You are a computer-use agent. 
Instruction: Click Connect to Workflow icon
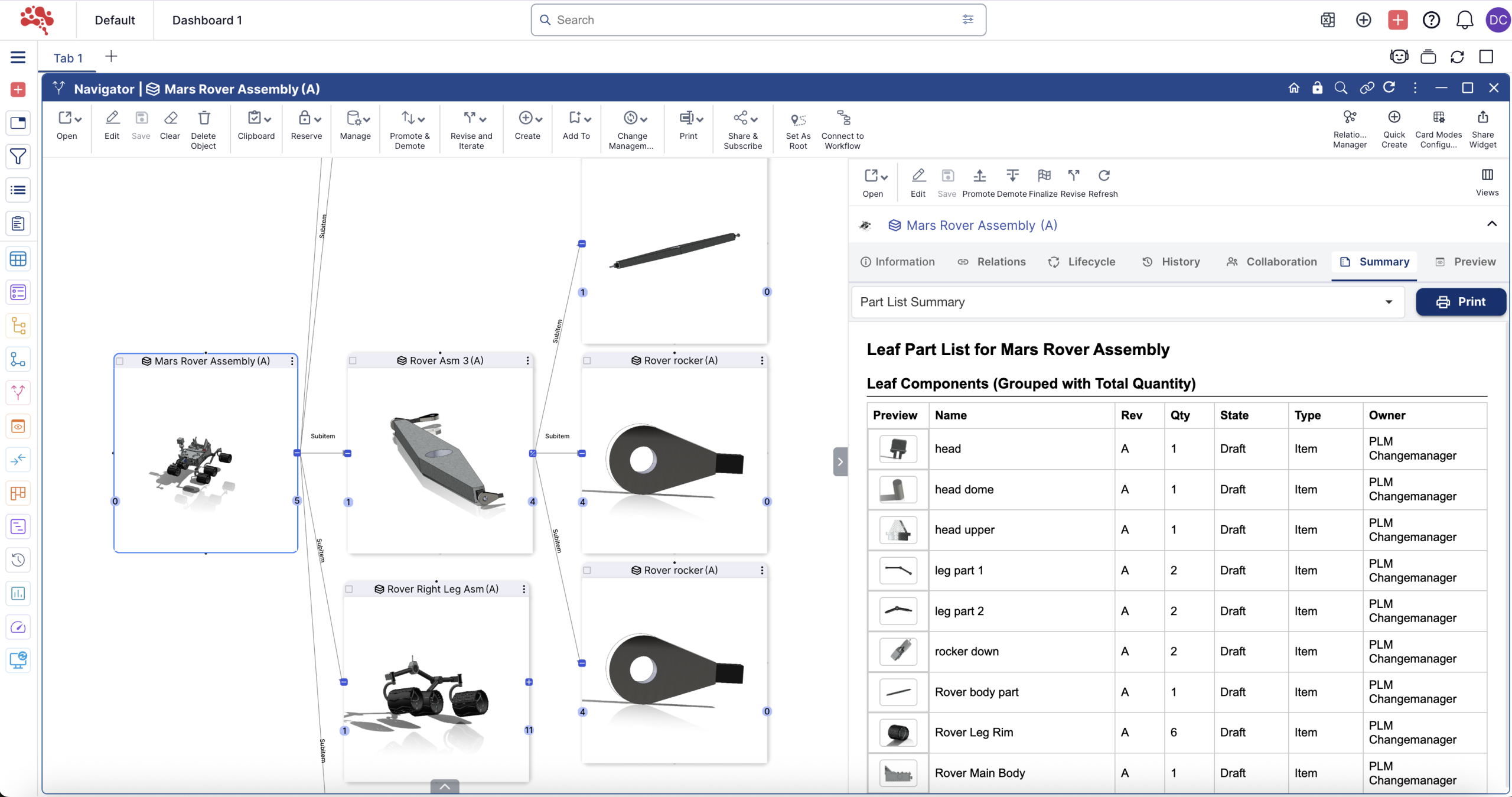(842, 118)
